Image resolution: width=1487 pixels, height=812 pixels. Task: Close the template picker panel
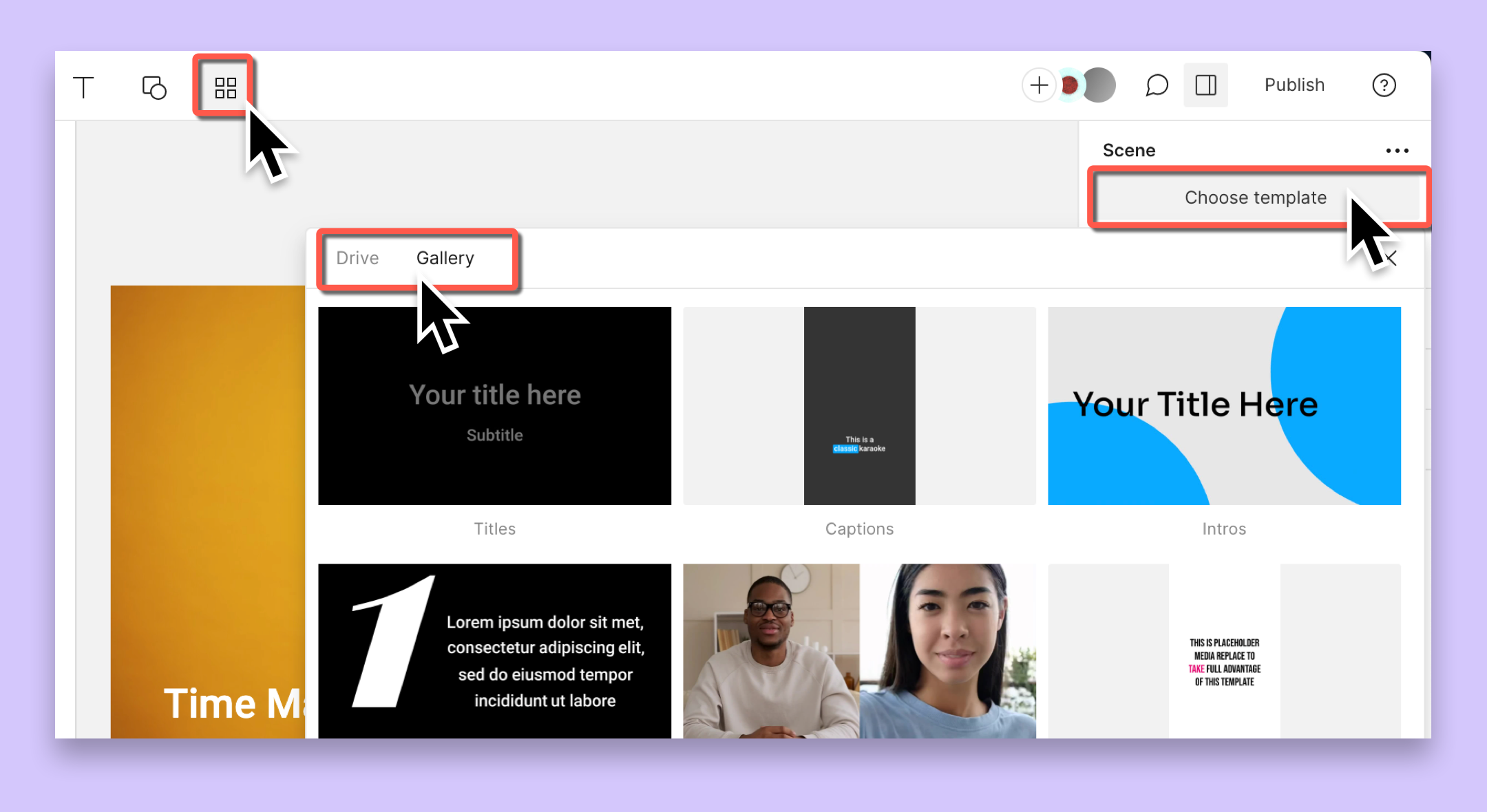(1391, 258)
